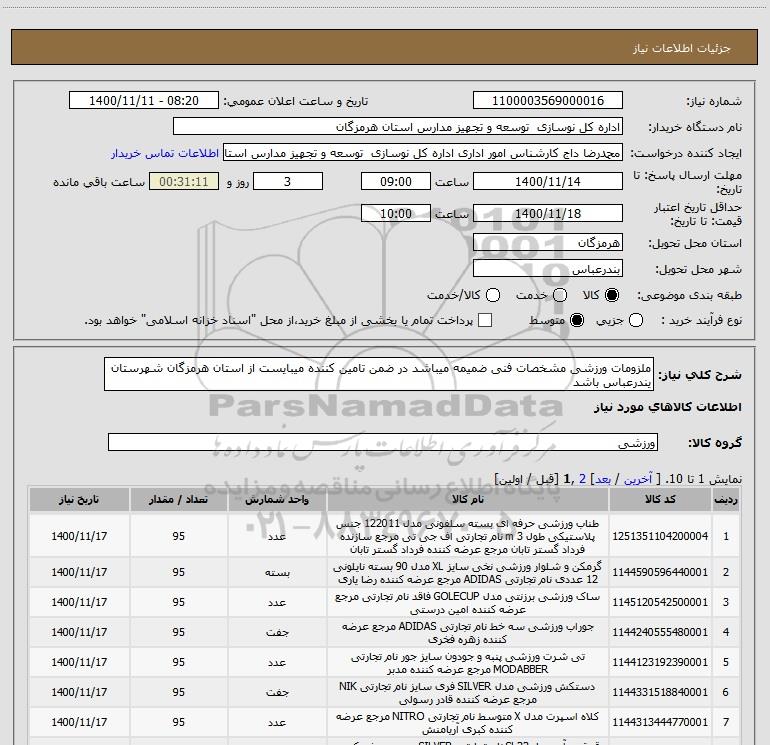Click the نام دستگاه خریدار field
The height and width of the screenshot is (745, 770).
coord(398,127)
